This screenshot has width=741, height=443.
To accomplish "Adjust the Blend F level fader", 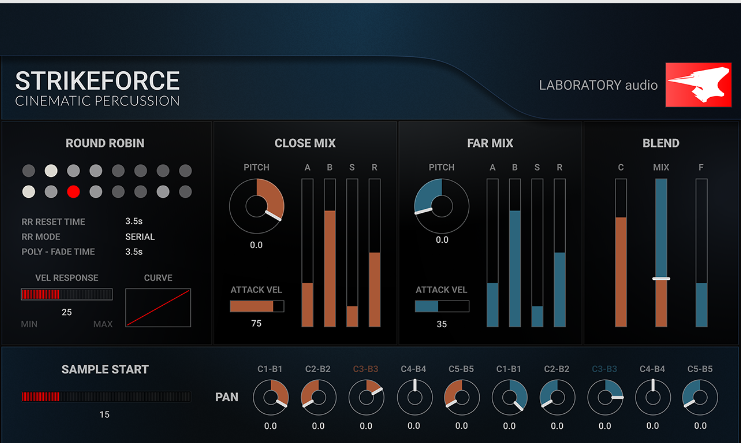I will click(x=701, y=252).
